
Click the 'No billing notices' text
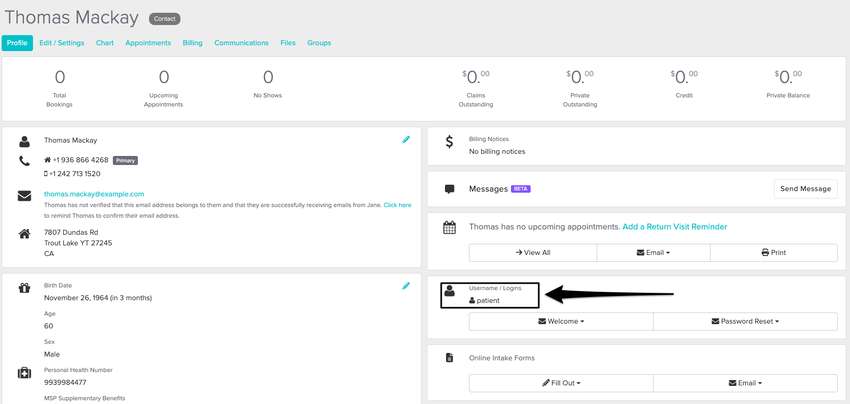click(x=497, y=151)
